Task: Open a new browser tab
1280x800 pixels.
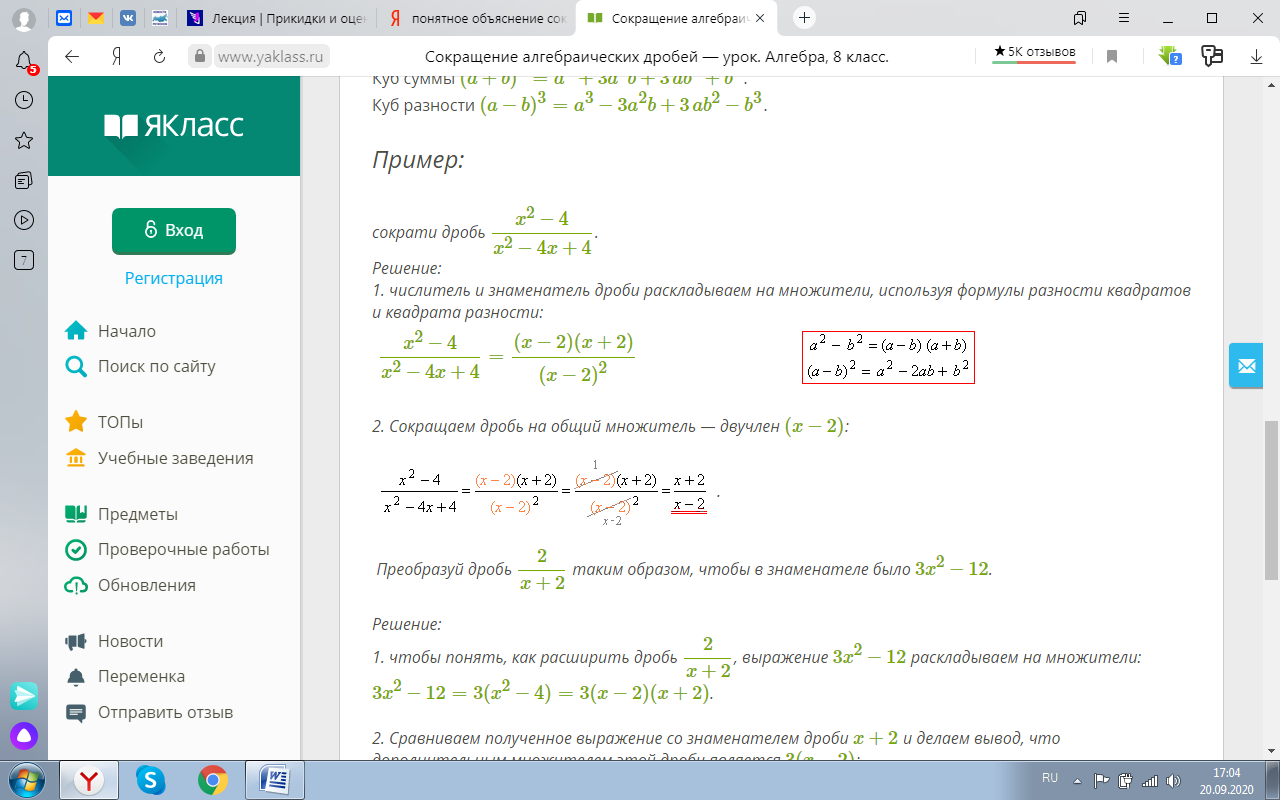Action: pos(804,18)
